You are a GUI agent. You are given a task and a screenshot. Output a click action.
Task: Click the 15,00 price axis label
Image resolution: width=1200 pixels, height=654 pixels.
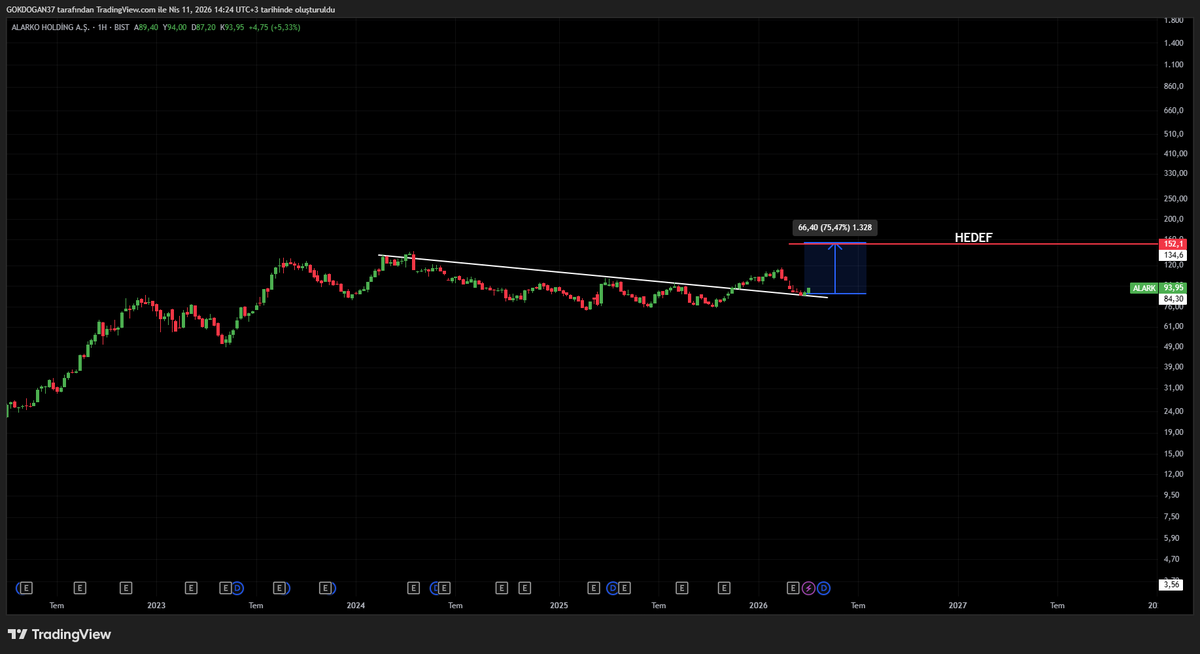1174,453
